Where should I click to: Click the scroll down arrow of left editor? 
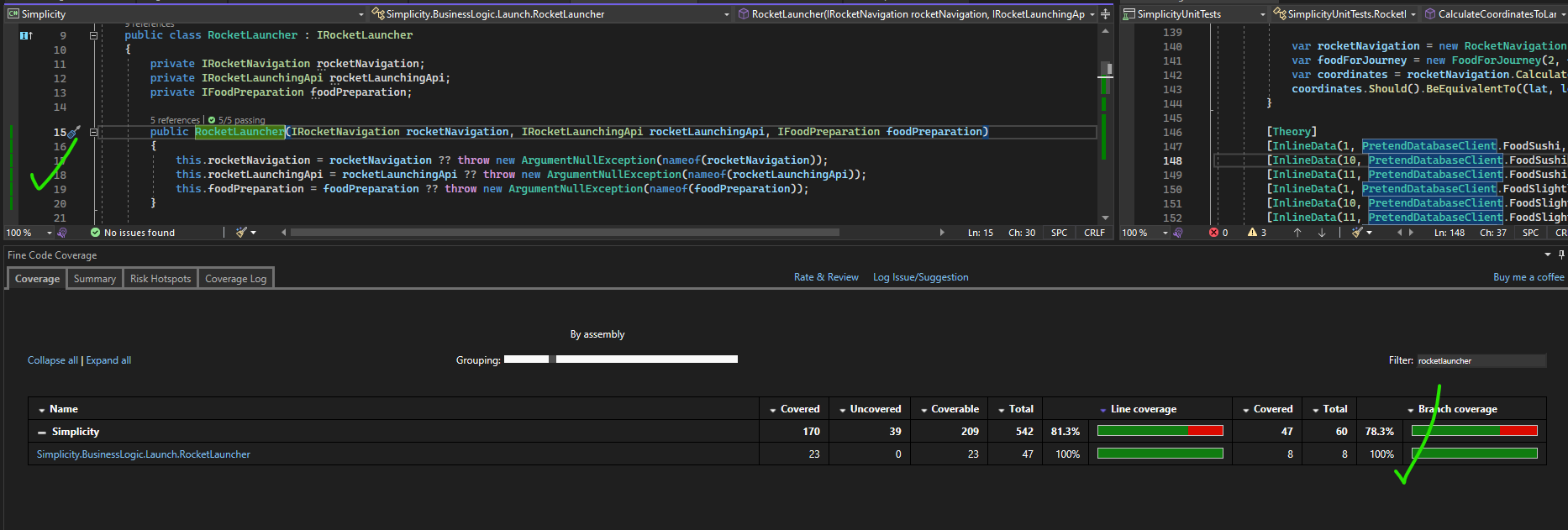click(1106, 218)
